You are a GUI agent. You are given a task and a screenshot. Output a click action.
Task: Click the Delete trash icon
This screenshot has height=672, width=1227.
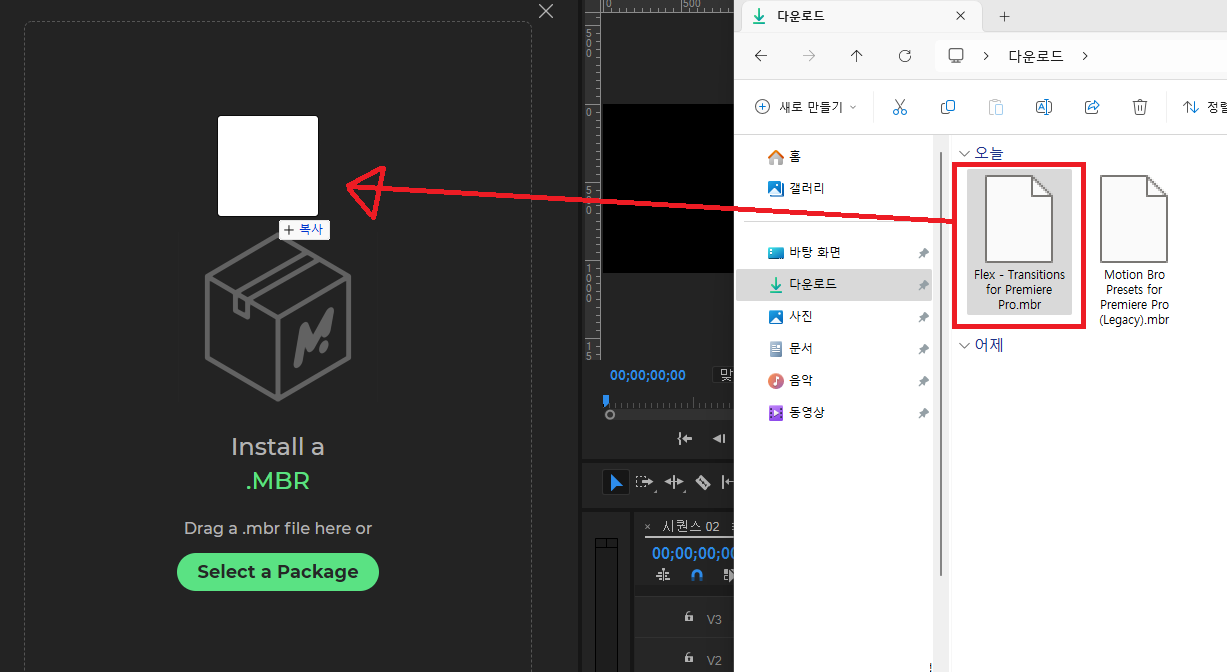[1139, 107]
